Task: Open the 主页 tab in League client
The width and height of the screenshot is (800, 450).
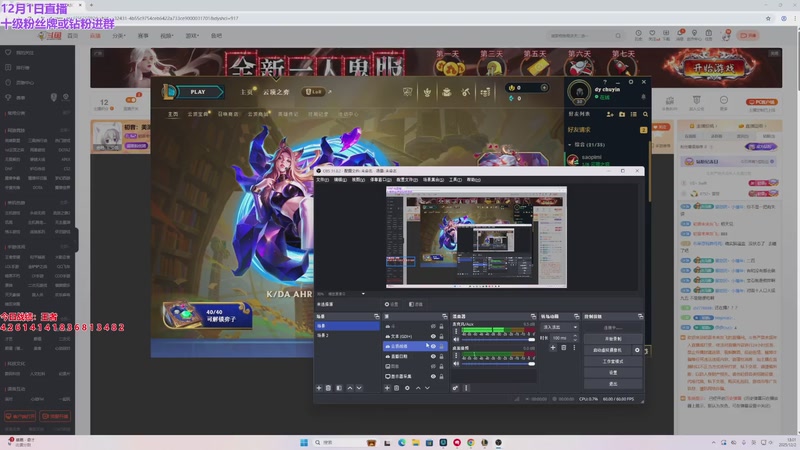Action: [x=246, y=92]
